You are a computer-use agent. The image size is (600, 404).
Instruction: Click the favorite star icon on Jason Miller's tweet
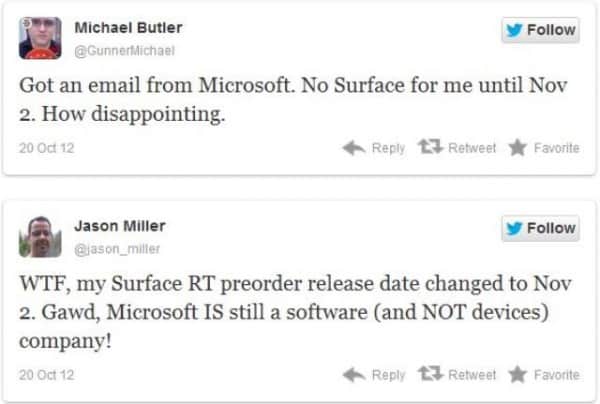point(517,375)
